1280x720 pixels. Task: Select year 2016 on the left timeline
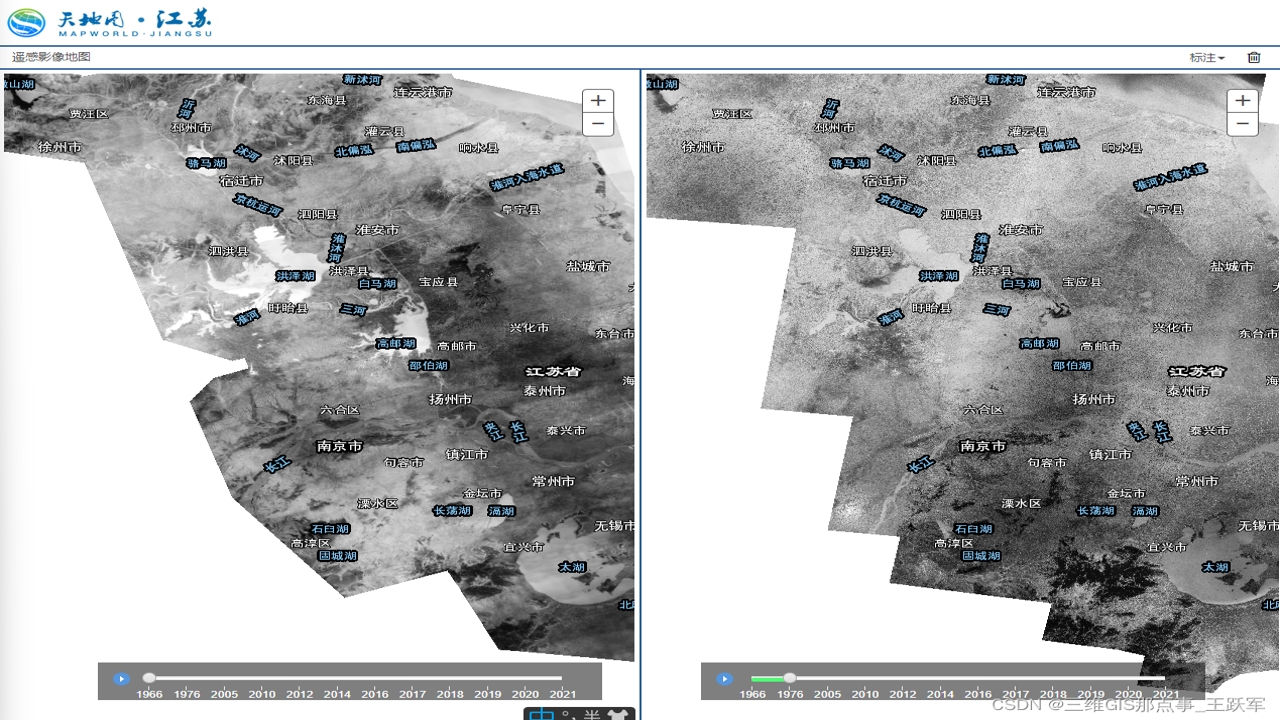pyautogui.click(x=375, y=694)
